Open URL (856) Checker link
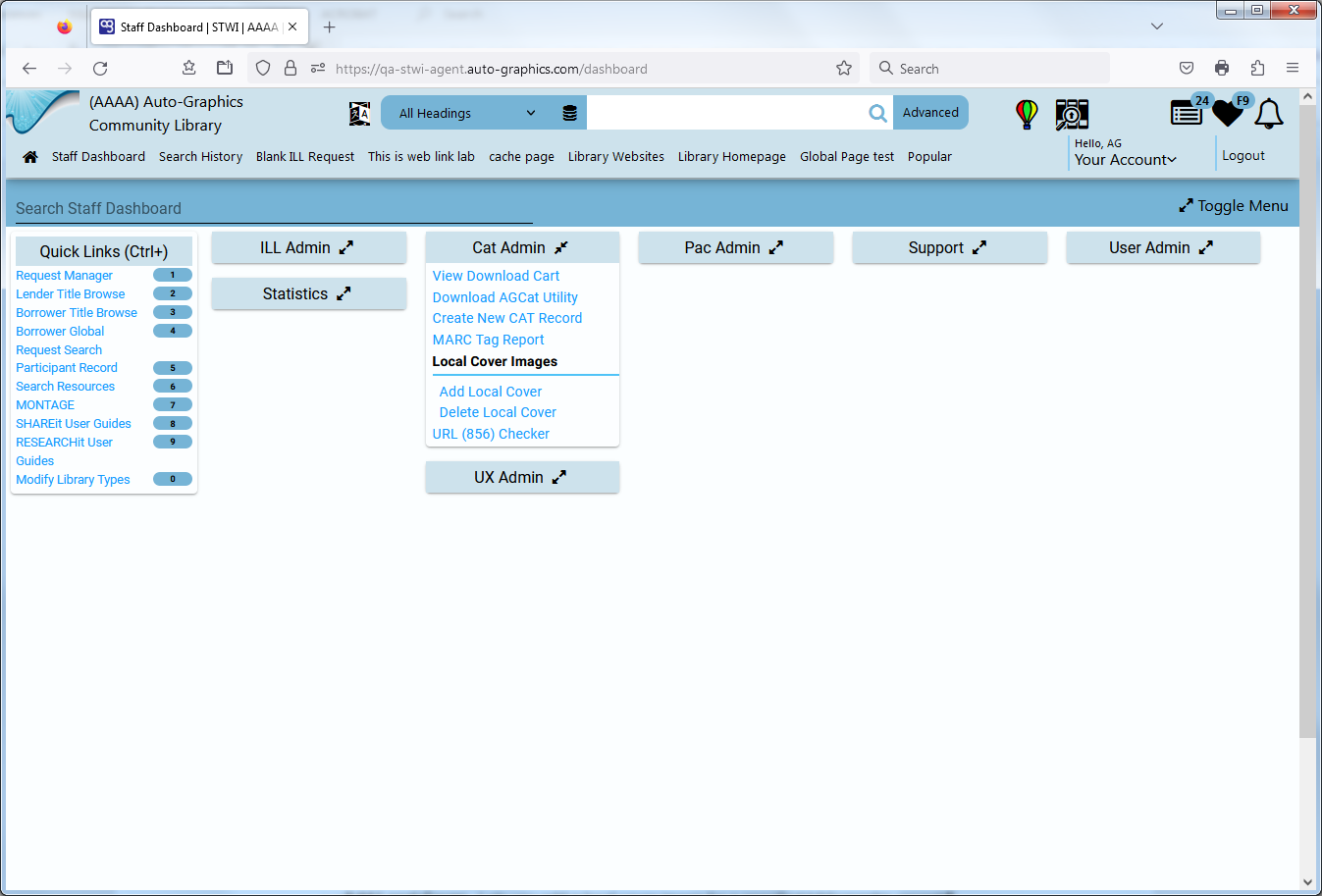Screen dimensions: 1322x896 pyautogui.click(x=491, y=435)
